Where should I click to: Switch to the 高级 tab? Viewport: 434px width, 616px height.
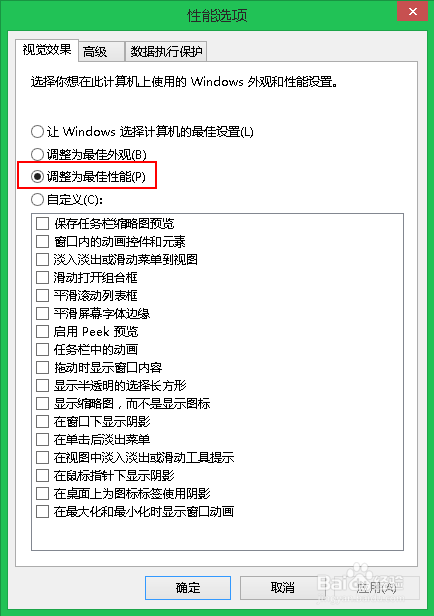[x=102, y=51]
